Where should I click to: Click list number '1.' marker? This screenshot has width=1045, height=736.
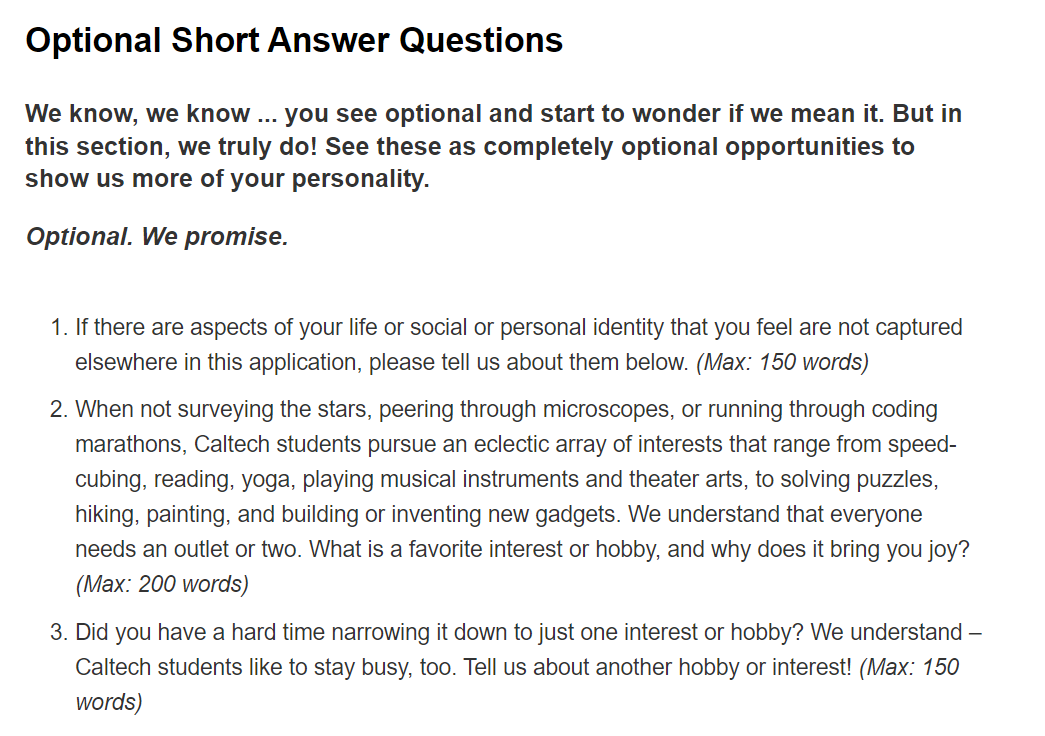coord(60,327)
